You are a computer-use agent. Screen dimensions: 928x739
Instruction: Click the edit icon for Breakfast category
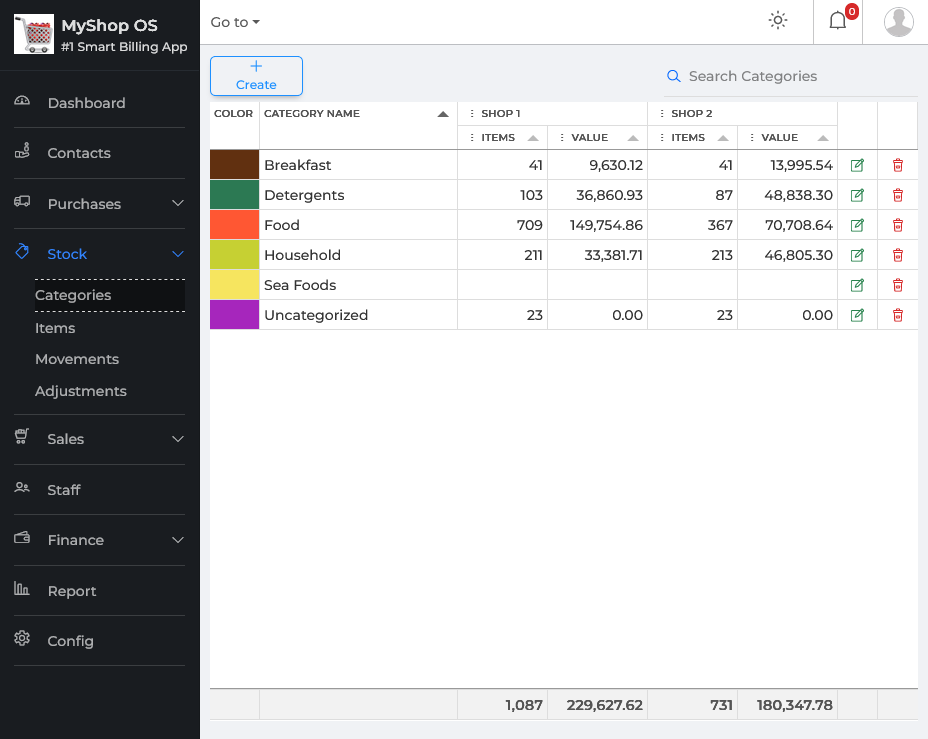[857, 165]
